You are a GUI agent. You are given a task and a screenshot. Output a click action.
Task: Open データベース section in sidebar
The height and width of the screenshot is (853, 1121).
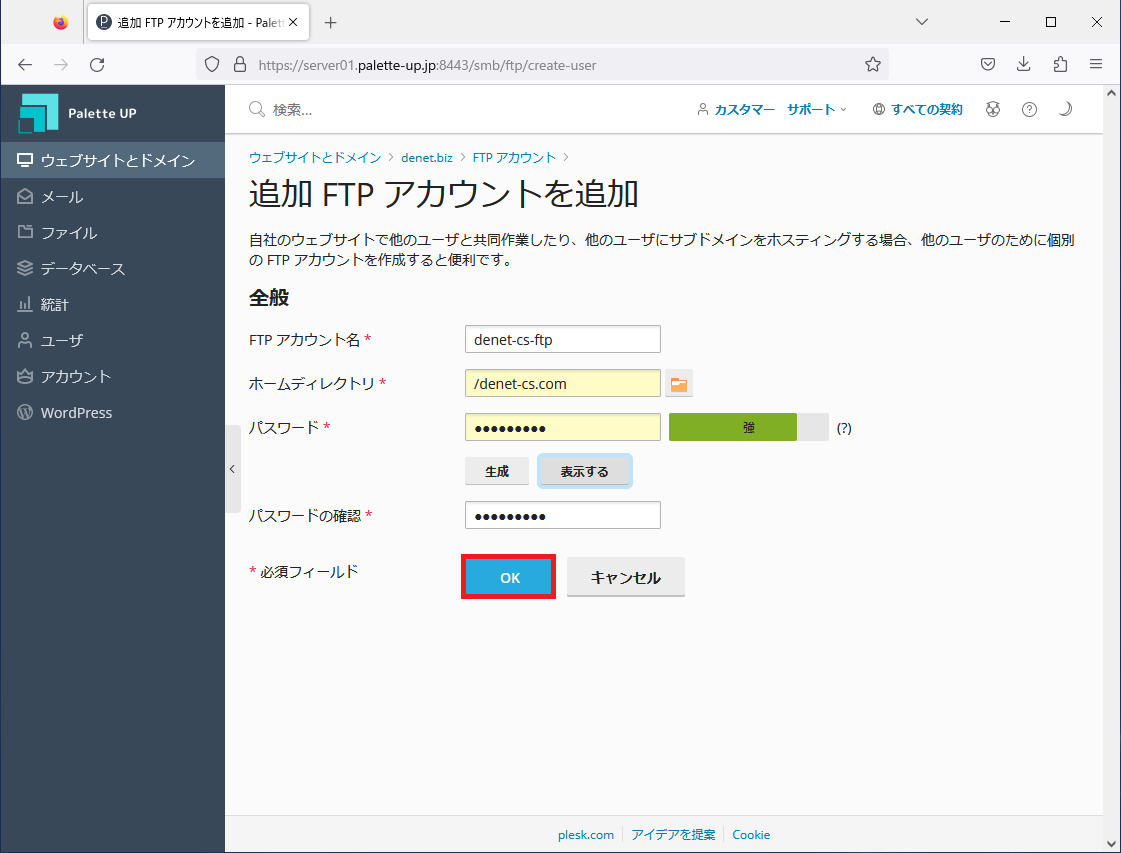[112, 268]
